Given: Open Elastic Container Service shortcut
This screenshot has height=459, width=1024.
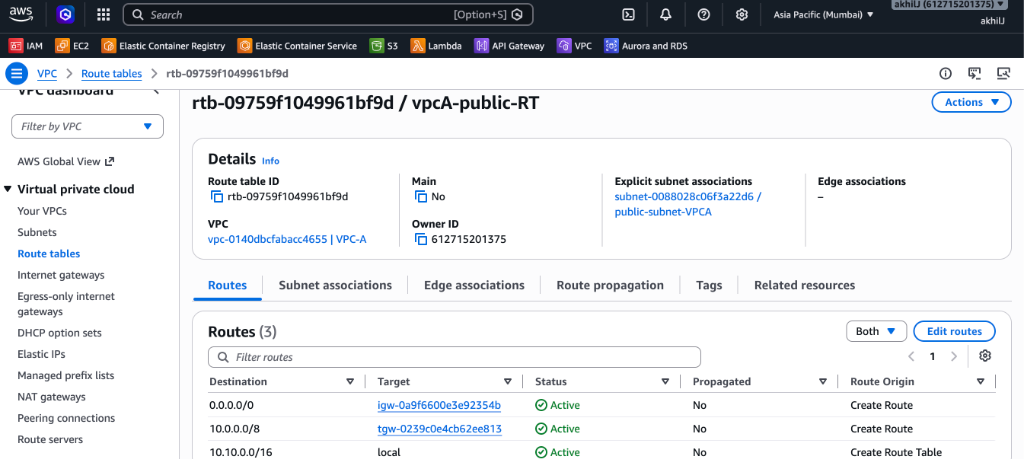Looking at the screenshot, I should (297, 46).
